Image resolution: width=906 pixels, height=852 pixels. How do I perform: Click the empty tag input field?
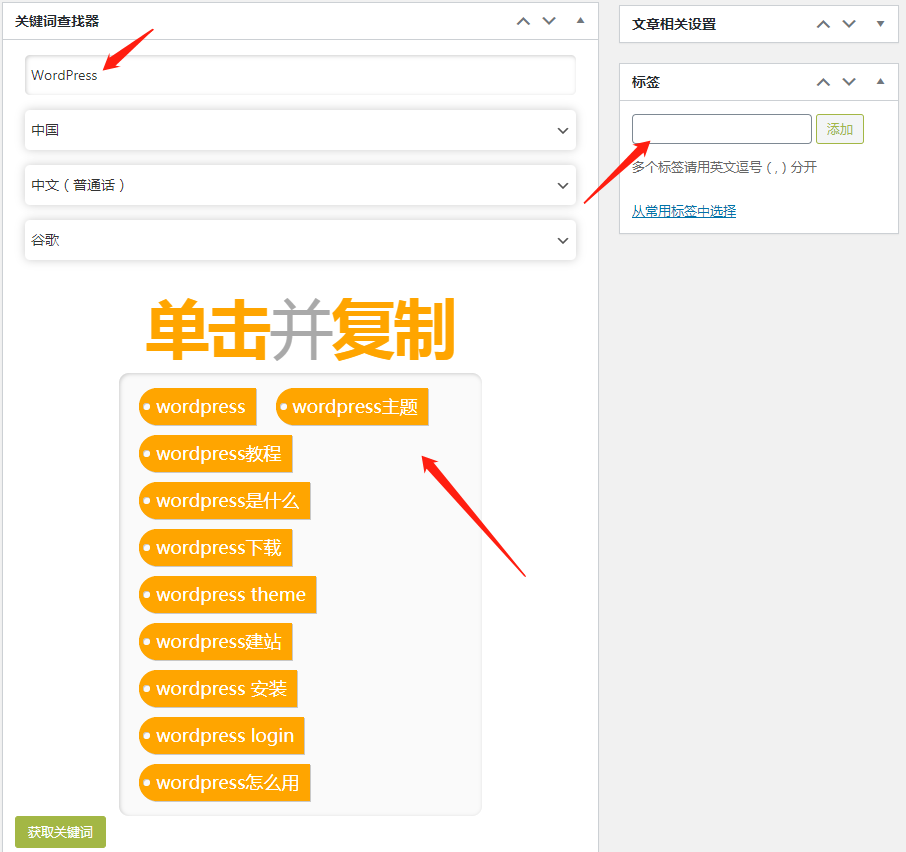[721, 128]
